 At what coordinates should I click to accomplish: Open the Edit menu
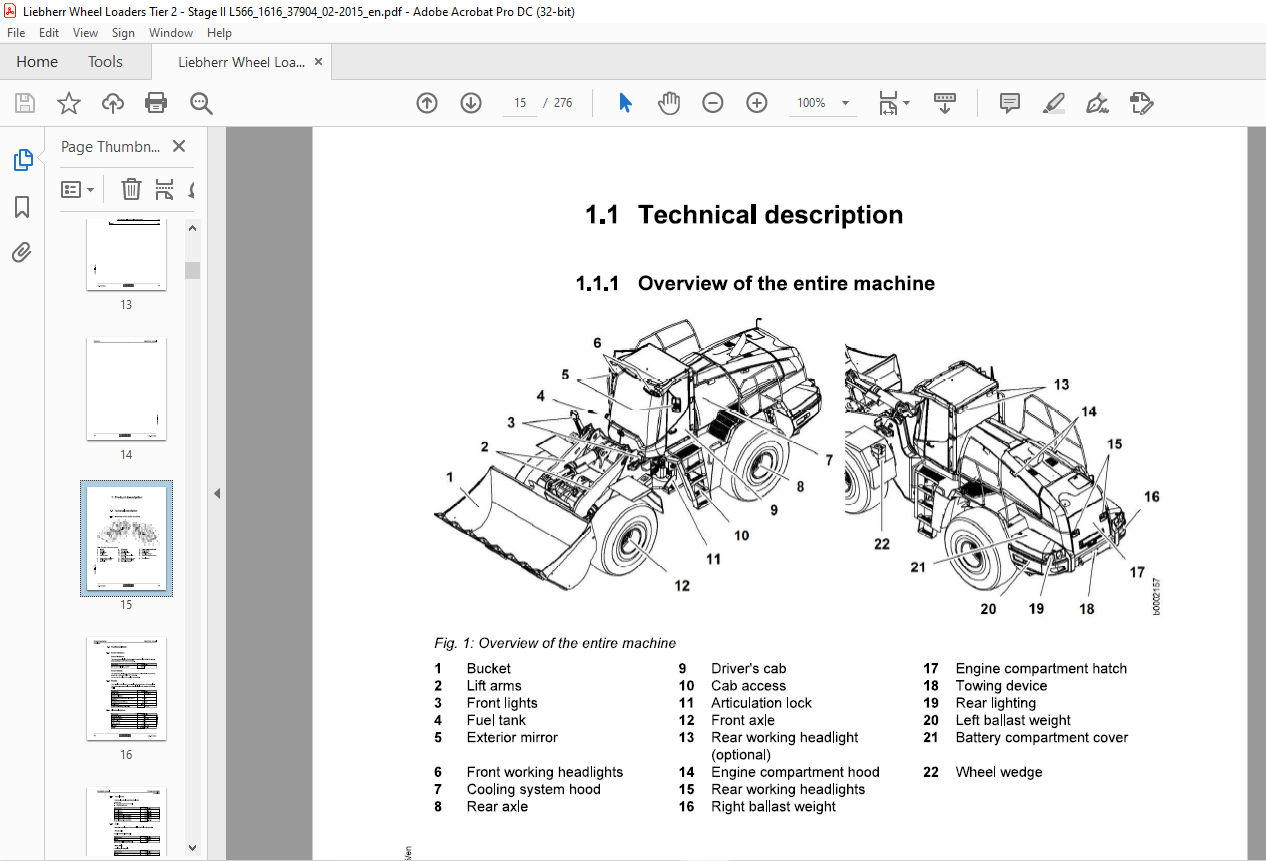click(49, 33)
